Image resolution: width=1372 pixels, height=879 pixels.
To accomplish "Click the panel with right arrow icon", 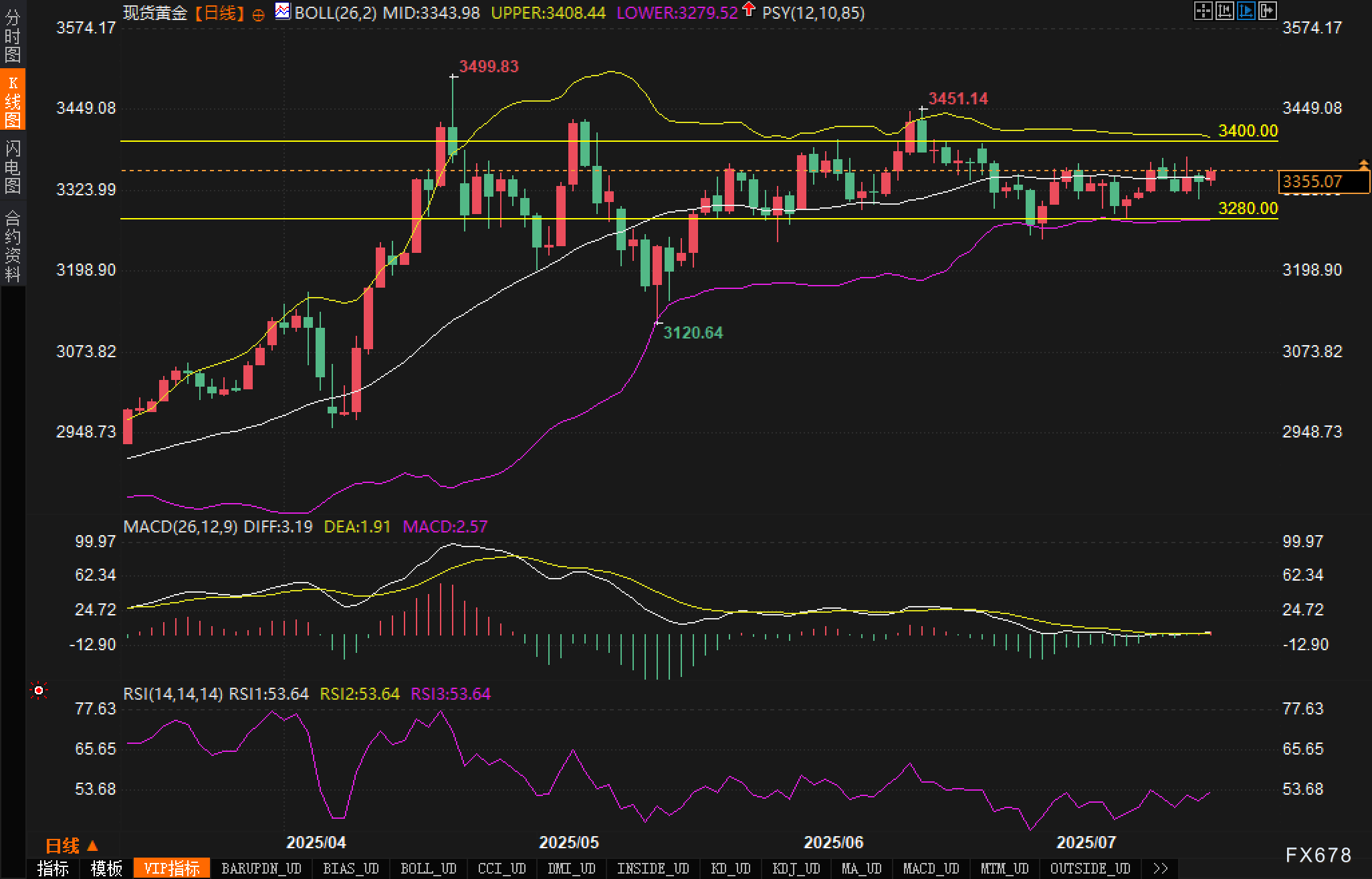I will [x=1267, y=11].
